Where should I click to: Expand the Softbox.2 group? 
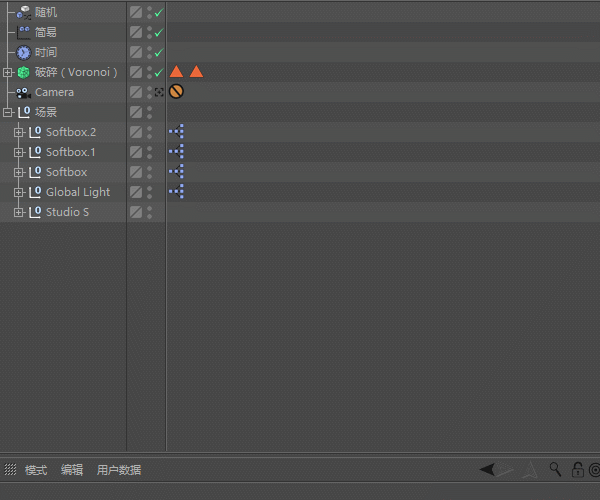(x=18, y=132)
